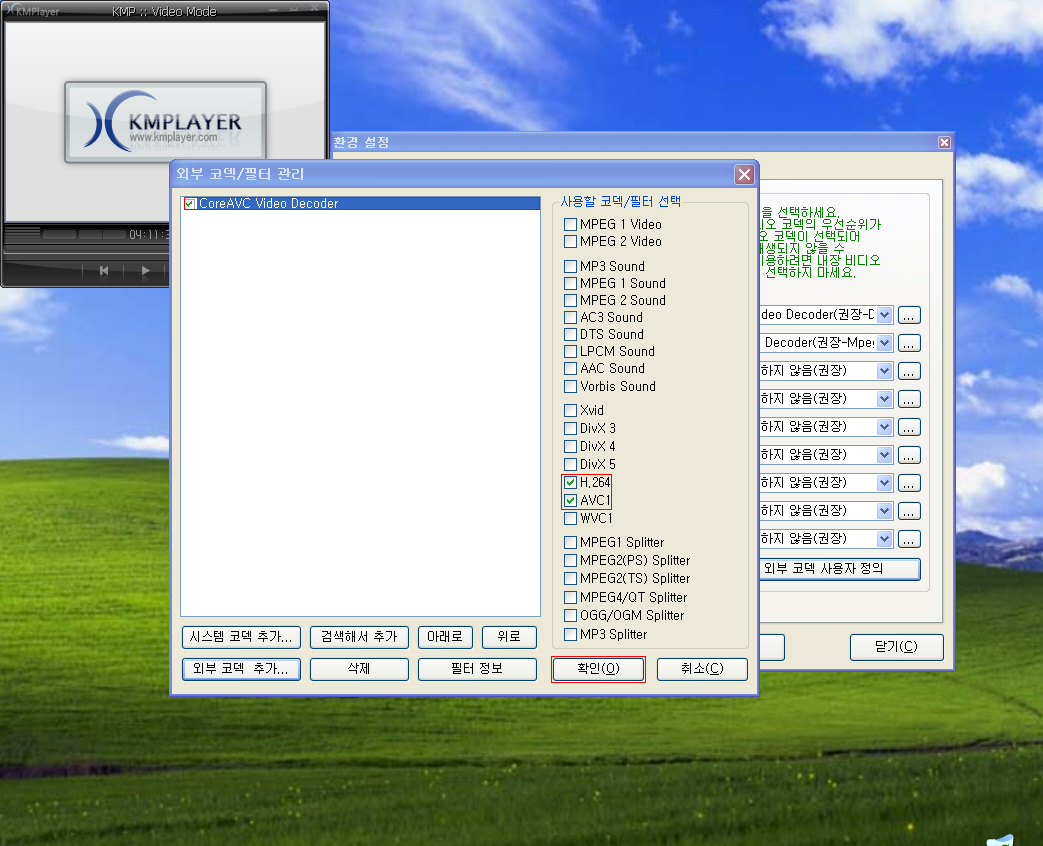Tick the AC3 Sound checkbox
Viewport: 1043px width, 846px height.
pos(570,317)
